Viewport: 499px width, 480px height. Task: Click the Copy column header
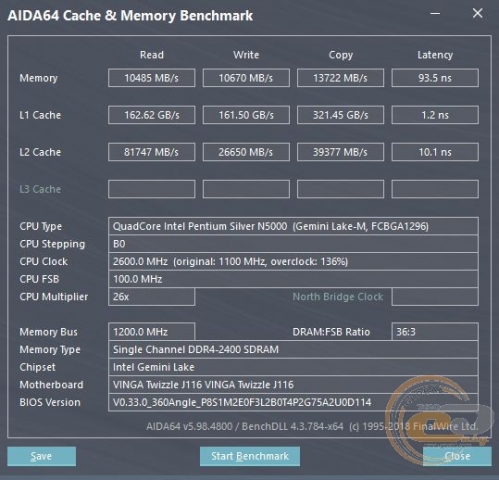click(x=341, y=55)
